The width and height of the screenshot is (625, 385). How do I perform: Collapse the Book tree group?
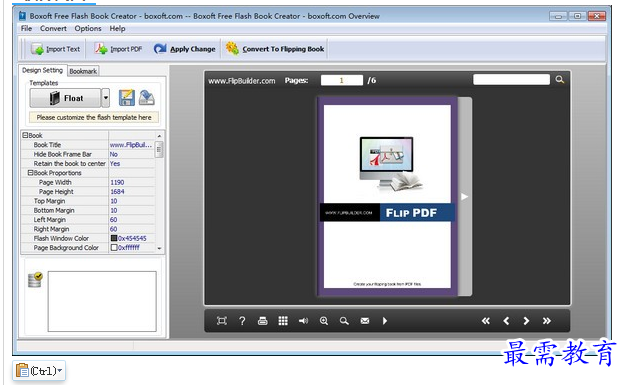tap(25, 135)
